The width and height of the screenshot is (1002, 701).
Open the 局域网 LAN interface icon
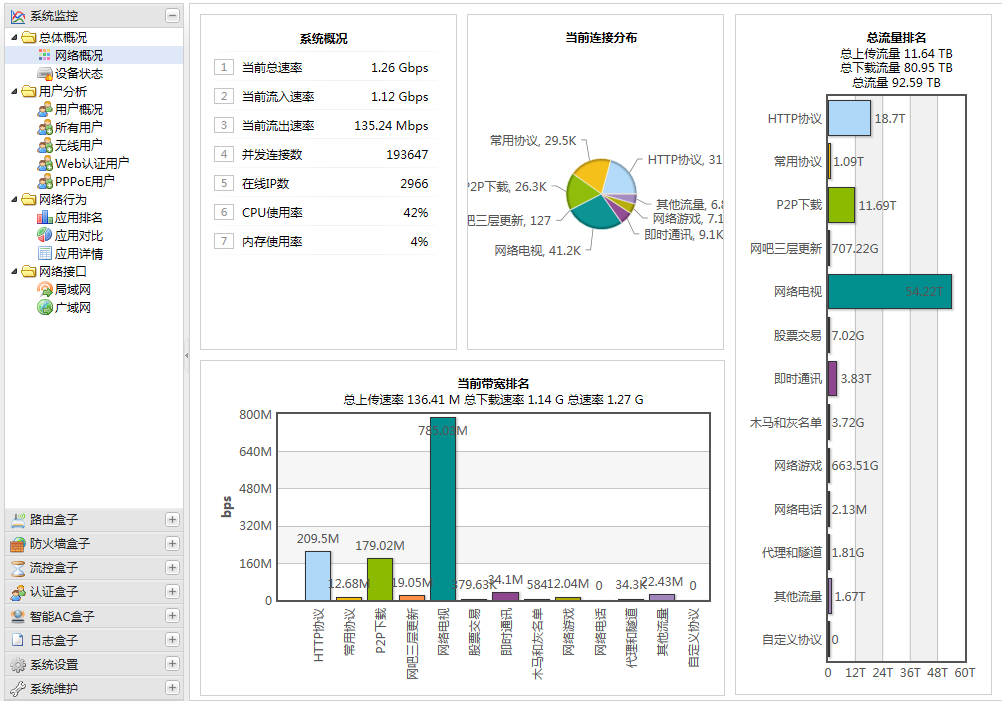(45, 290)
